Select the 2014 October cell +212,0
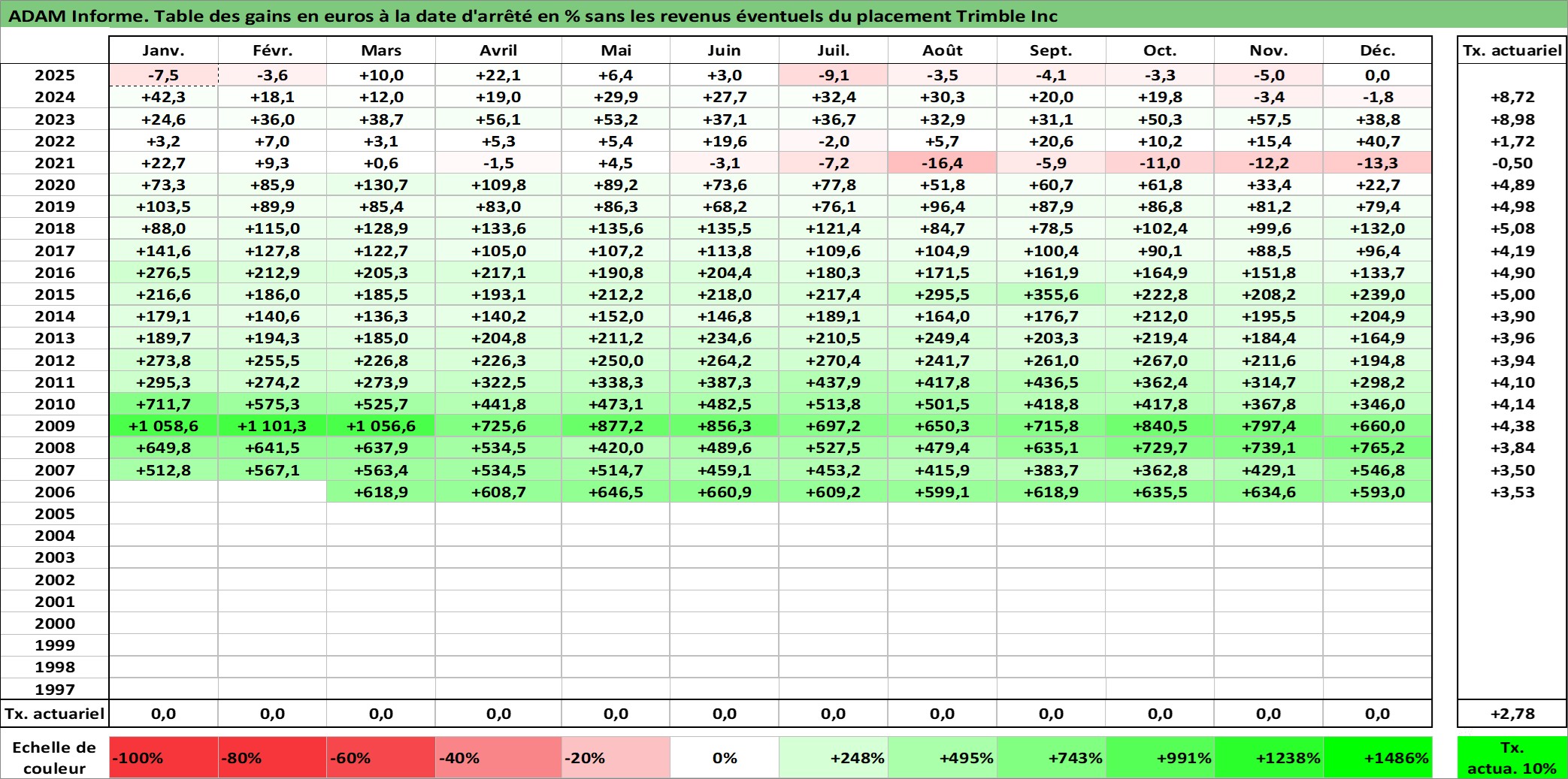 (x=1160, y=316)
